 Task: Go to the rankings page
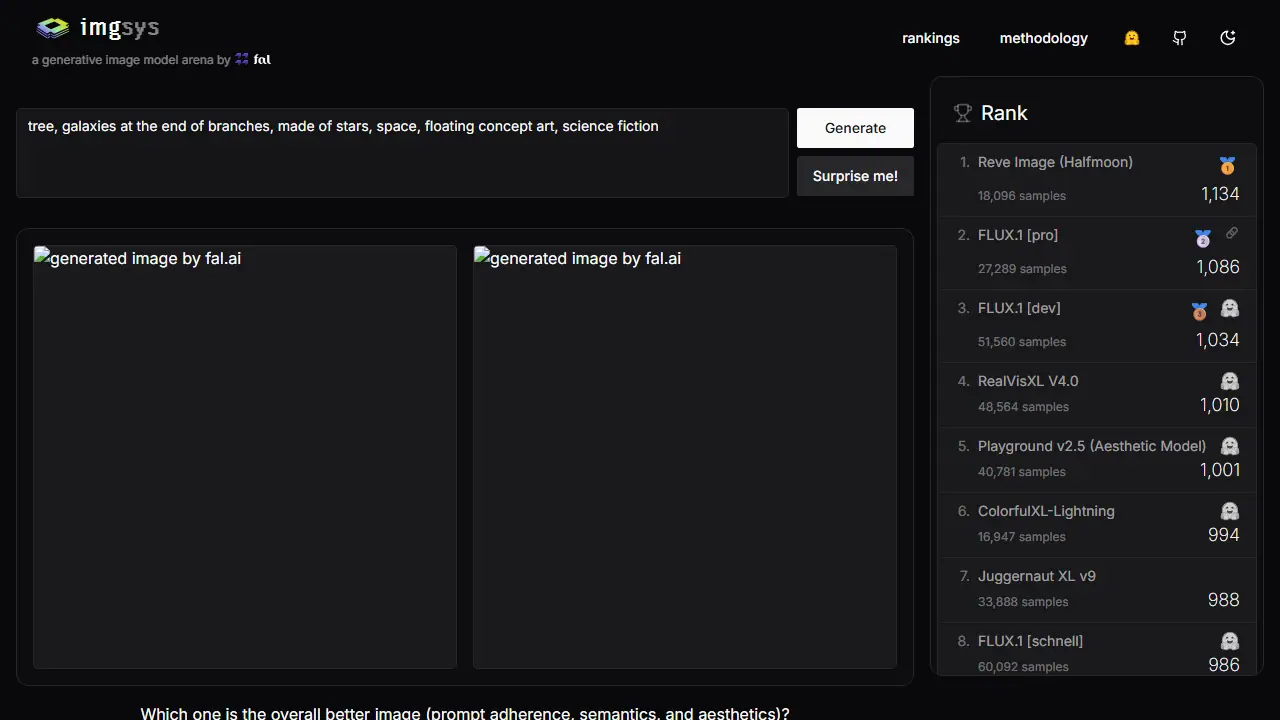point(931,38)
